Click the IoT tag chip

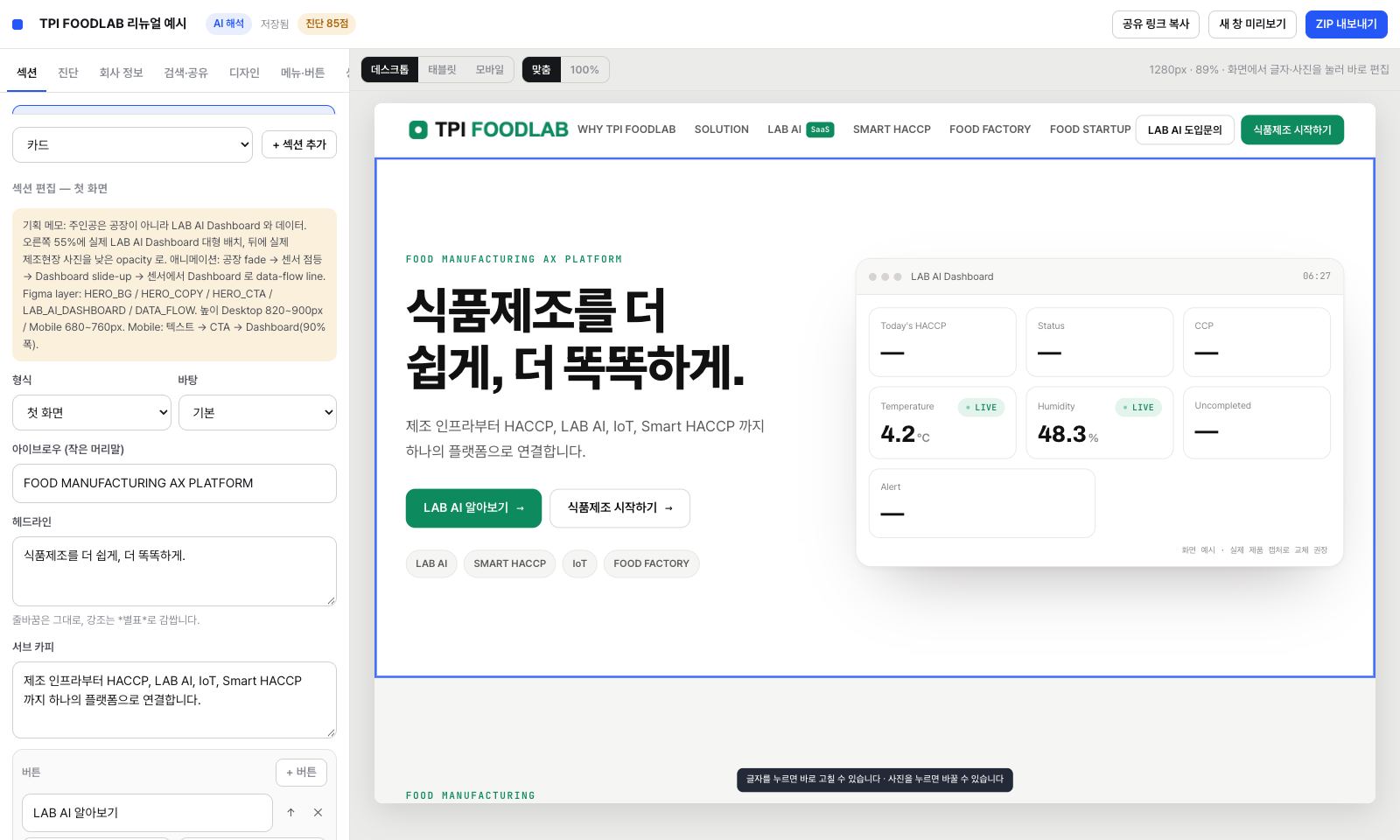pyautogui.click(x=579, y=563)
